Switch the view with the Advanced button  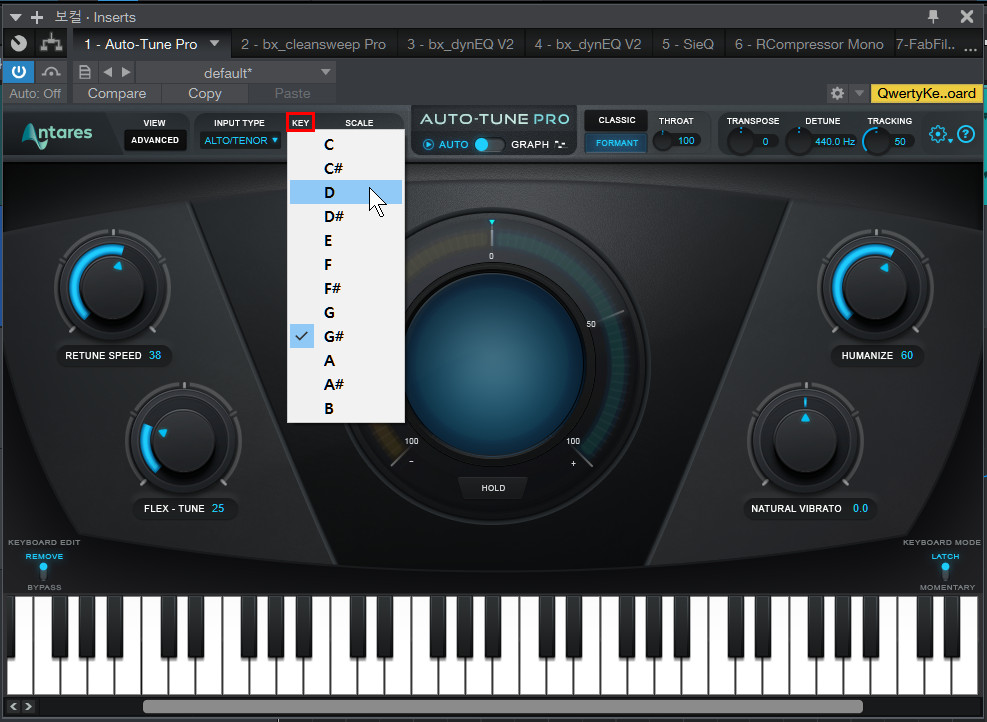[155, 140]
